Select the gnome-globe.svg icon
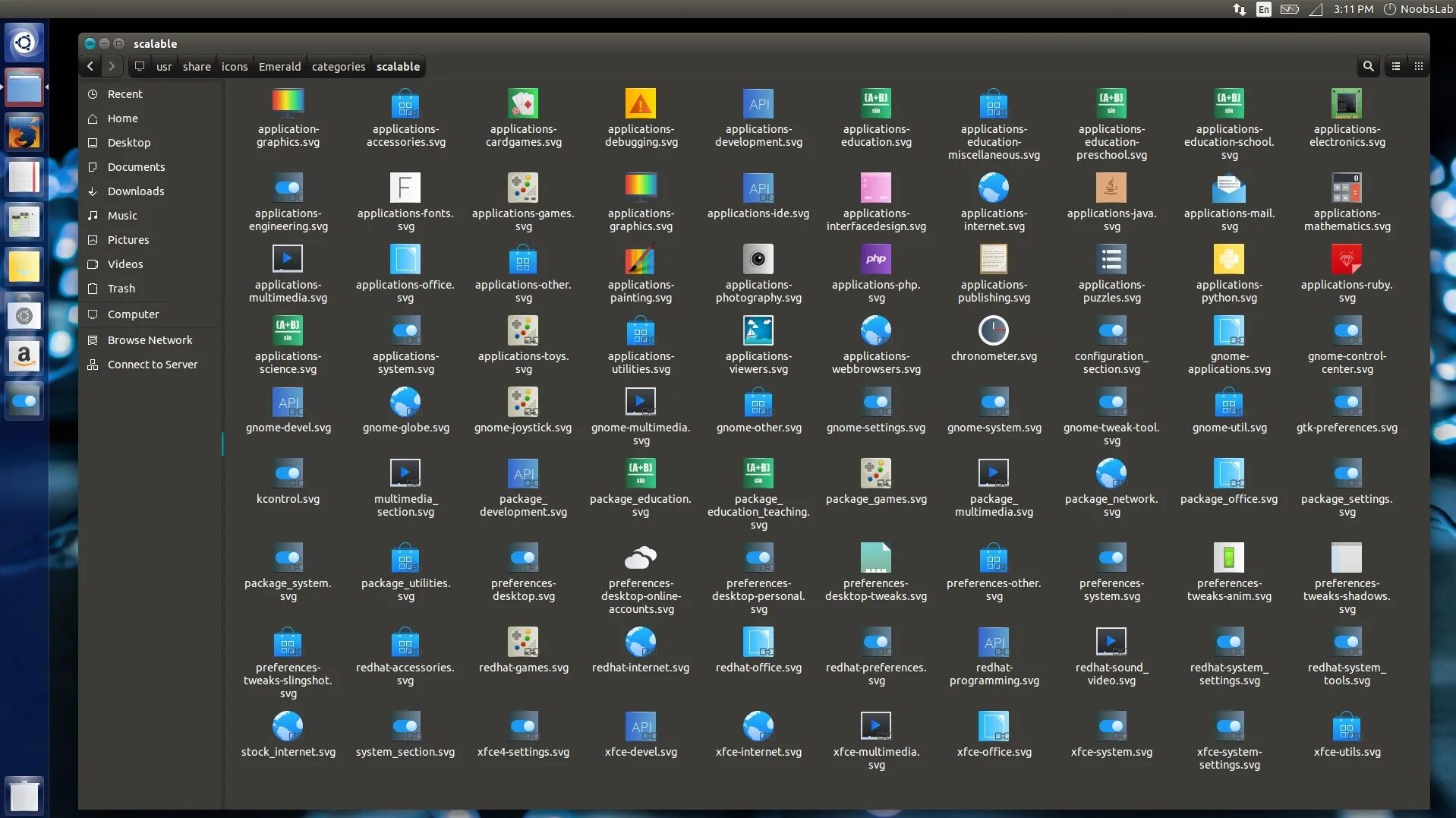The image size is (1456, 818). (405, 402)
